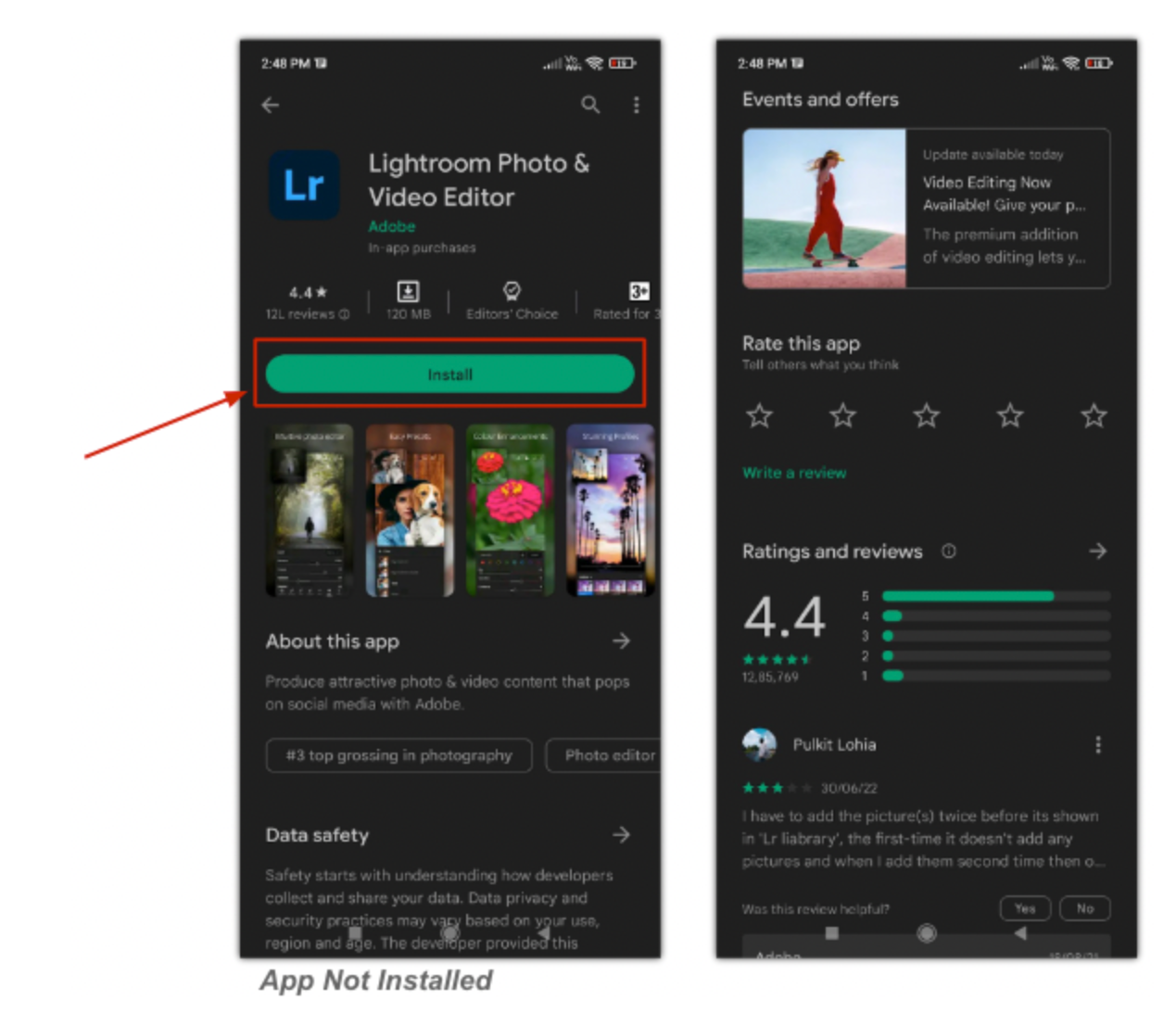The height and width of the screenshot is (1014, 1176).
Task: Open Write a review
Action: [793, 473]
